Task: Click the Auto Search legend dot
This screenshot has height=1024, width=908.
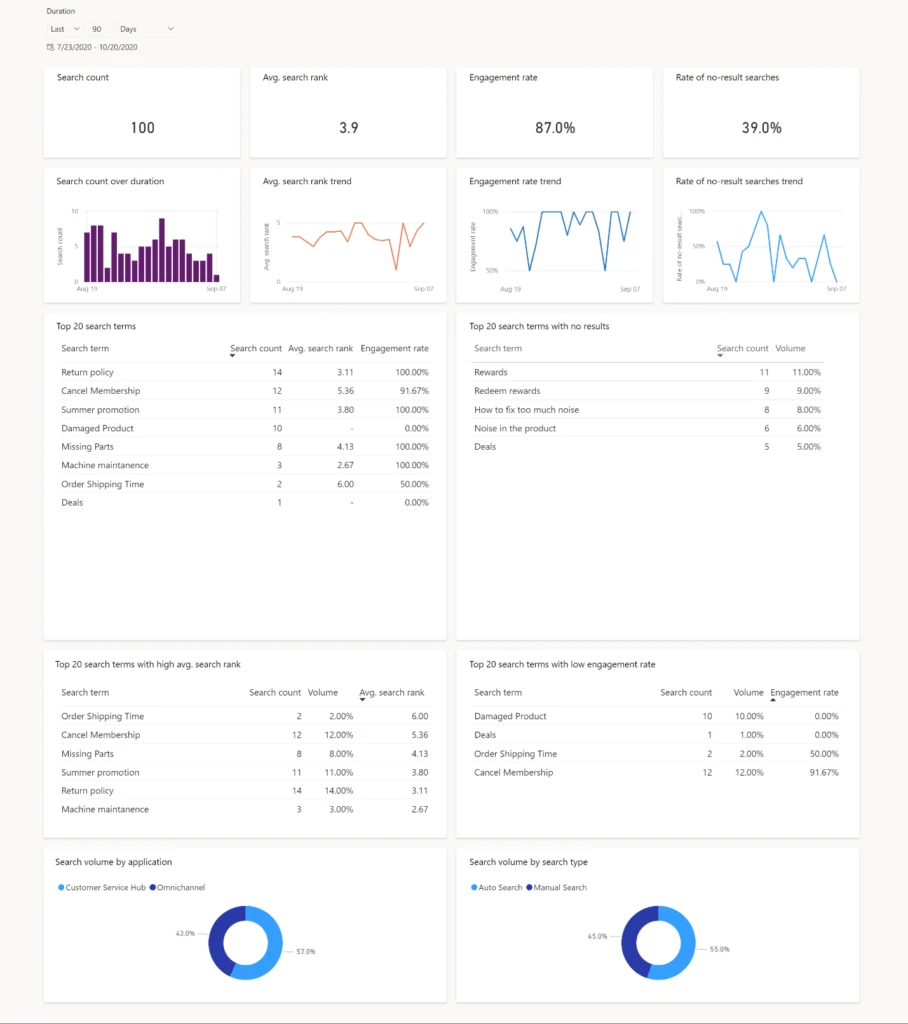Action: [474, 887]
